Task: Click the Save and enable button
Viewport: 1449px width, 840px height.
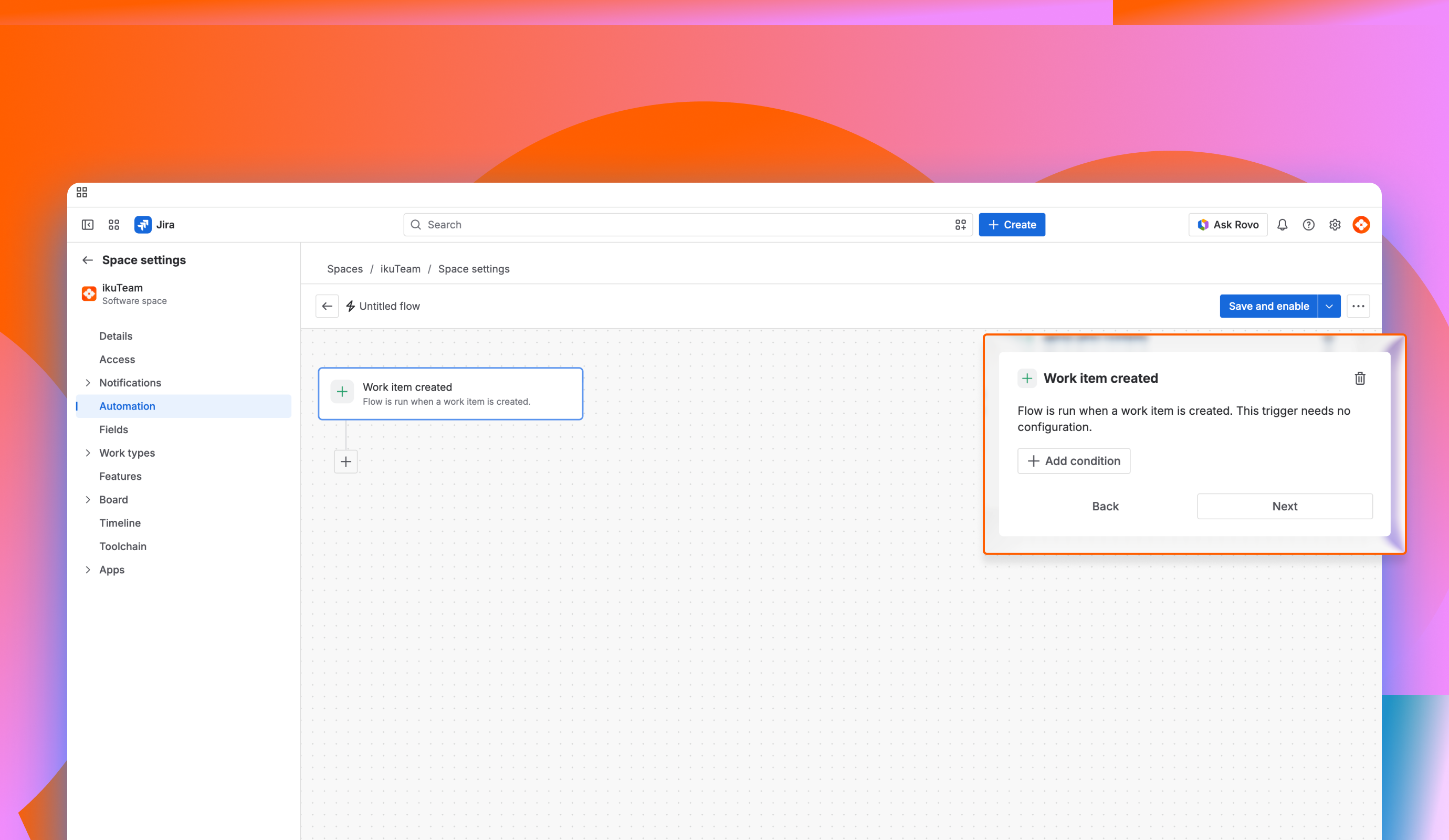Action: tap(1268, 307)
